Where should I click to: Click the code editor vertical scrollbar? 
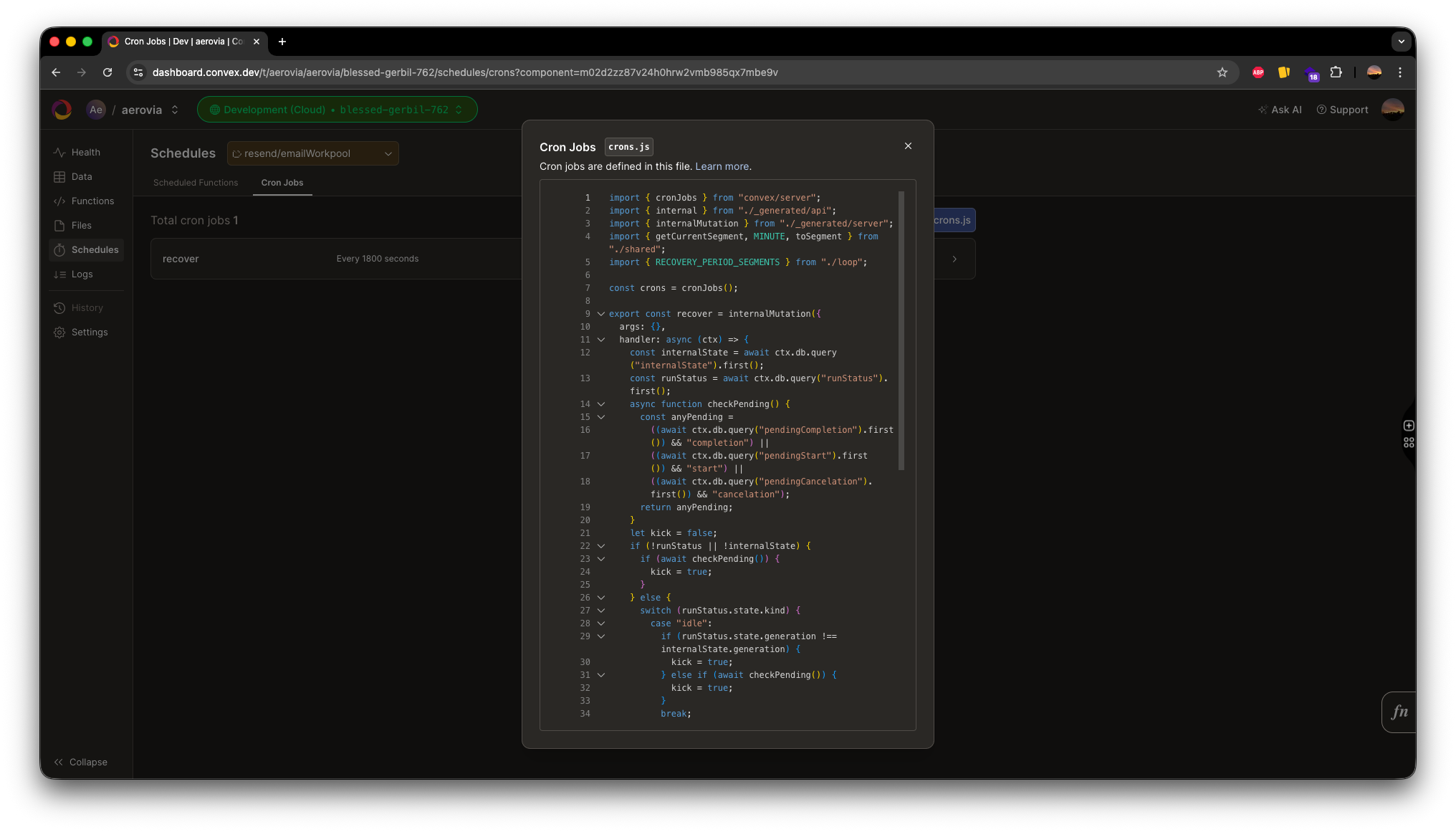click(901, 330)
